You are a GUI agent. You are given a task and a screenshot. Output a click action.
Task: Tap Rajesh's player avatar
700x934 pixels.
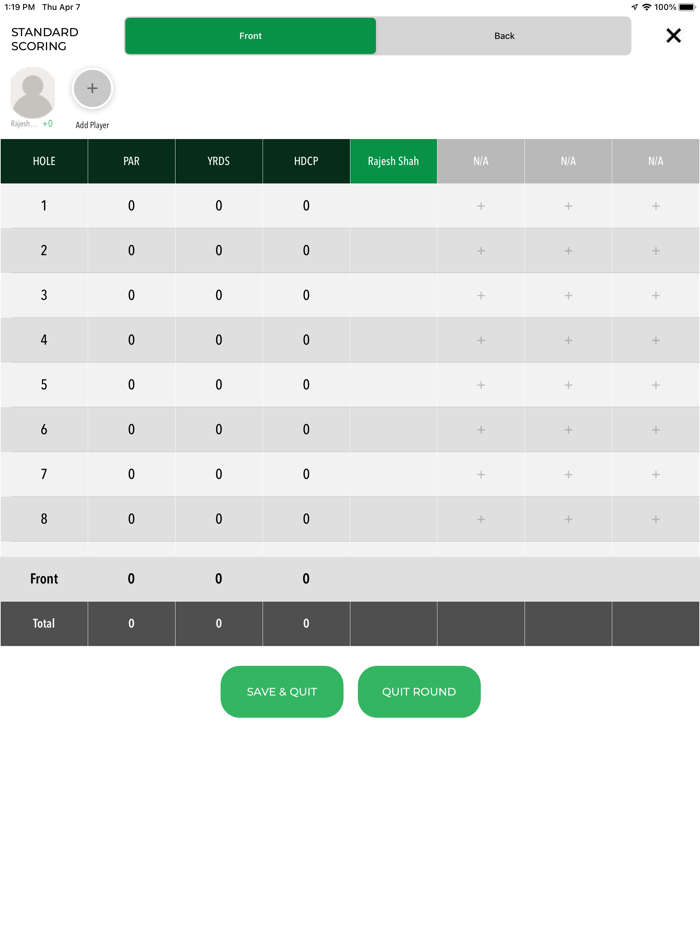click(32, 94)
